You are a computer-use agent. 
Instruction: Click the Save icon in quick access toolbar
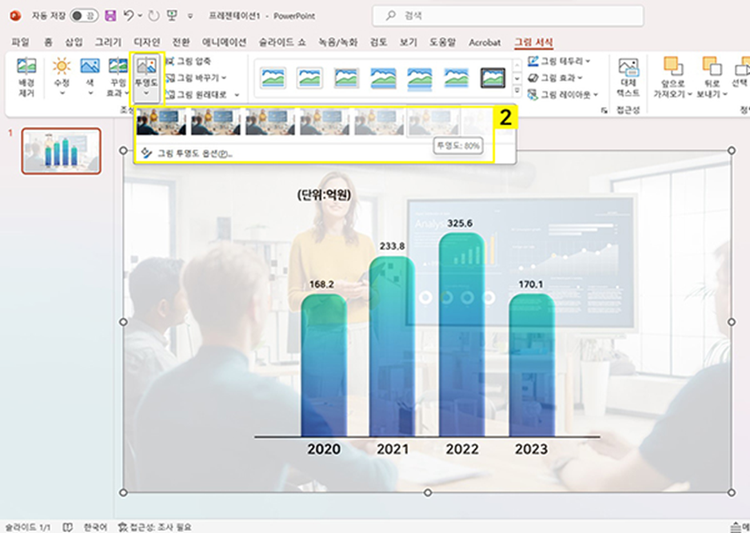coord(111,16)
